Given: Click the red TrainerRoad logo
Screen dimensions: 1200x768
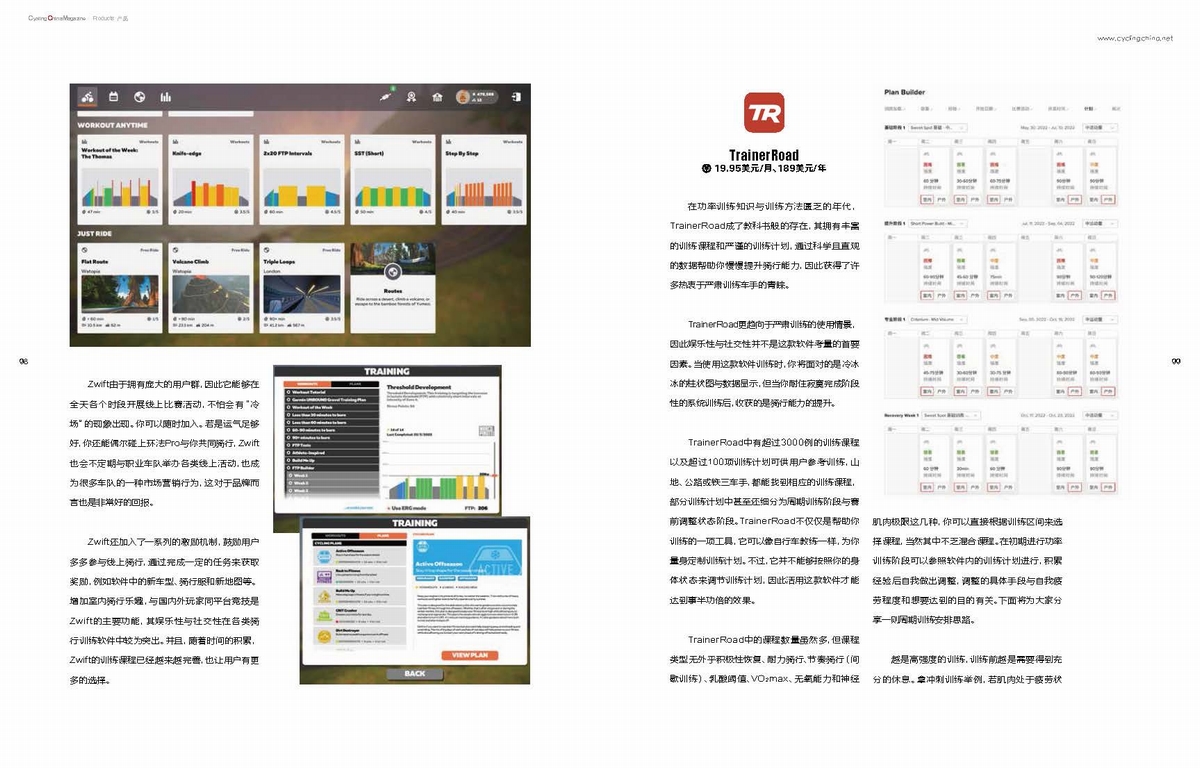Looking at the screenshot, I should click(764, 112).
